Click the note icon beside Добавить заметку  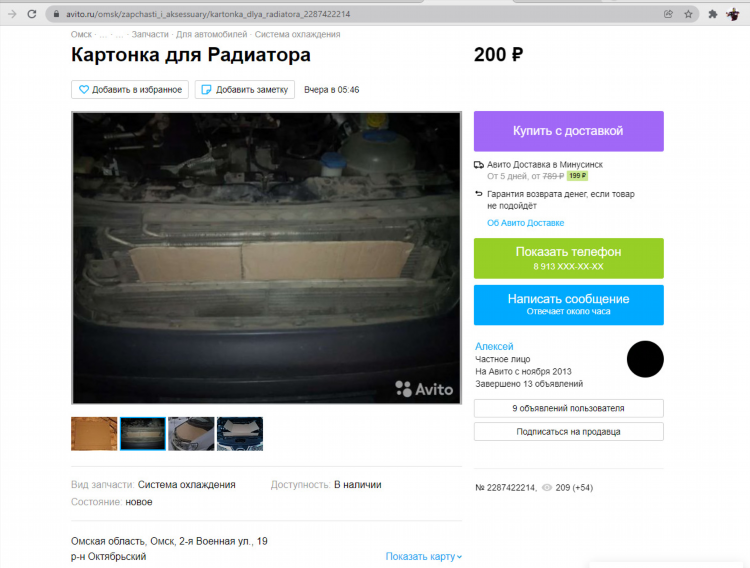206,89
